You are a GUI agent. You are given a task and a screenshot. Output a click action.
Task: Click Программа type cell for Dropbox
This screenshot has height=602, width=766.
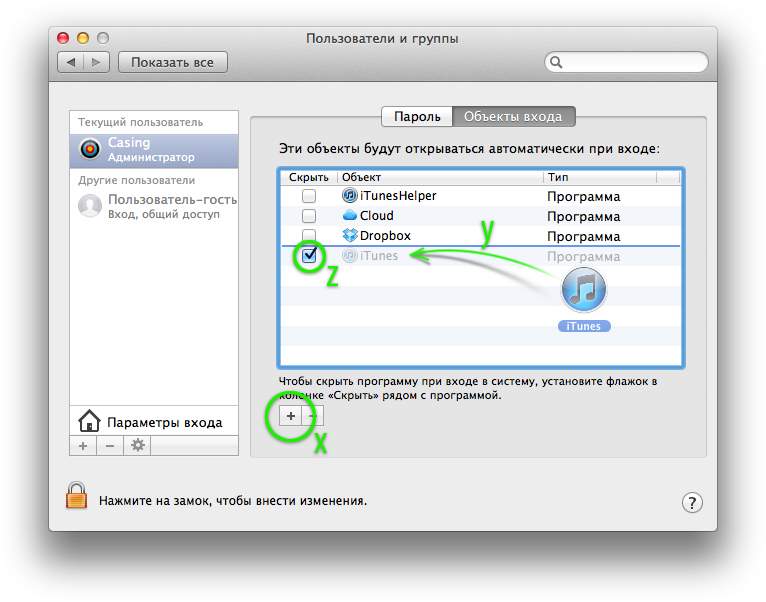[x=583, y=236]
